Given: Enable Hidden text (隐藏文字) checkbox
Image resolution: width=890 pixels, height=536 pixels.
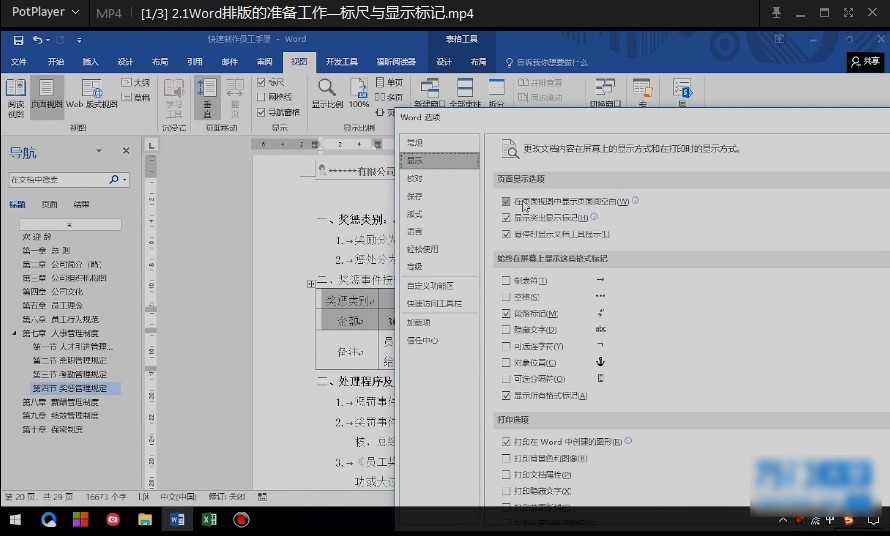Looking at the screenshot, I should [506, 329].
